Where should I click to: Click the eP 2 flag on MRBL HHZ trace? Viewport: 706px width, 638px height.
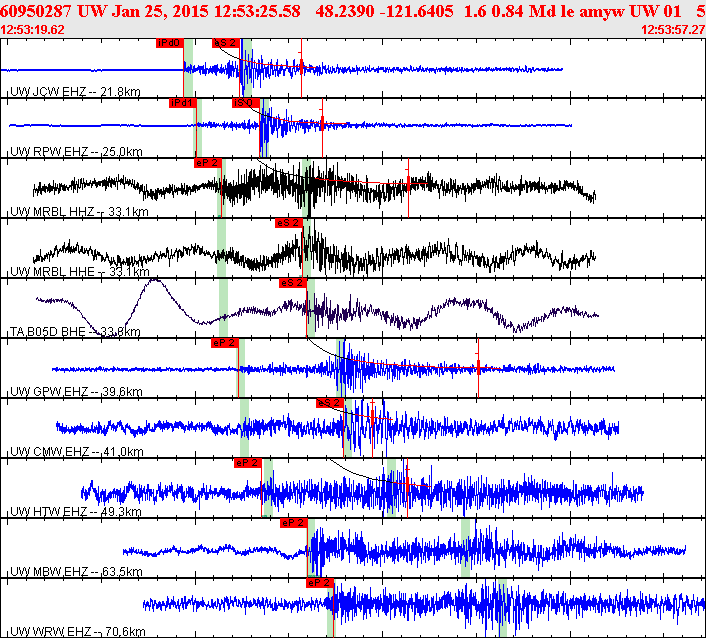[208, 163]
